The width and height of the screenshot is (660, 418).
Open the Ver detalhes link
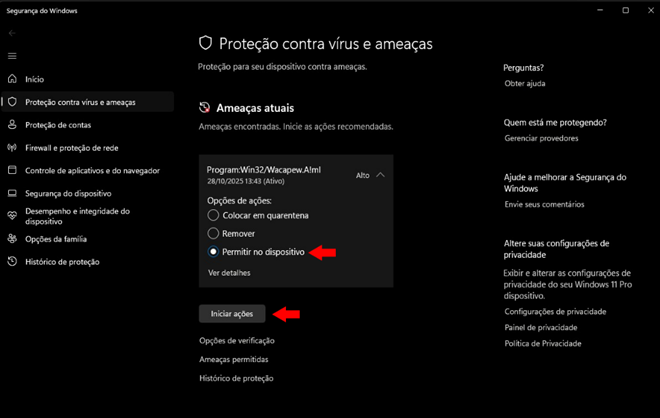click(x=229, y=272)
